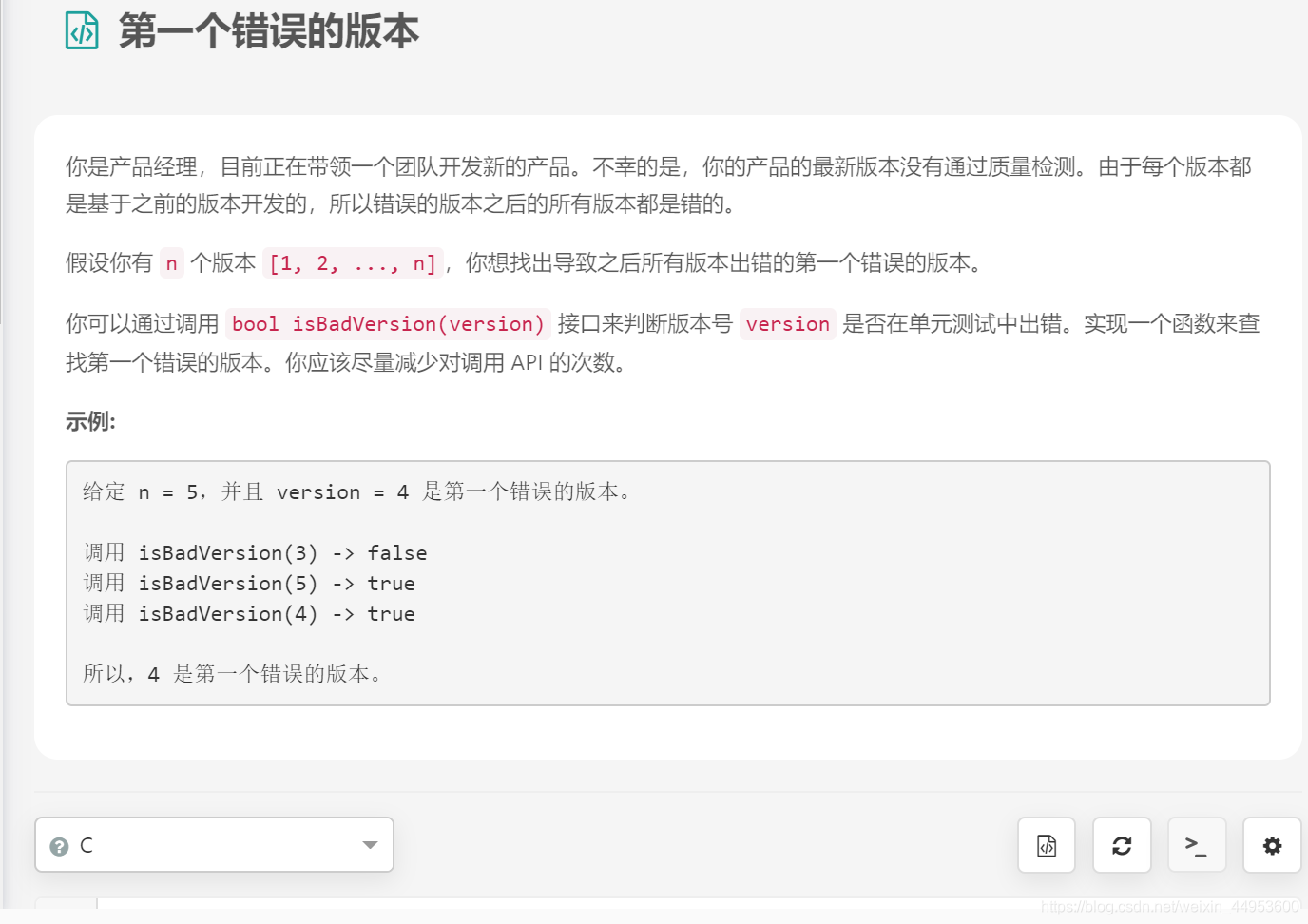Click the line 'isBadVersion(5) -> true'
The width and height of the screenshot is (1308, 924).
(249, 583)
